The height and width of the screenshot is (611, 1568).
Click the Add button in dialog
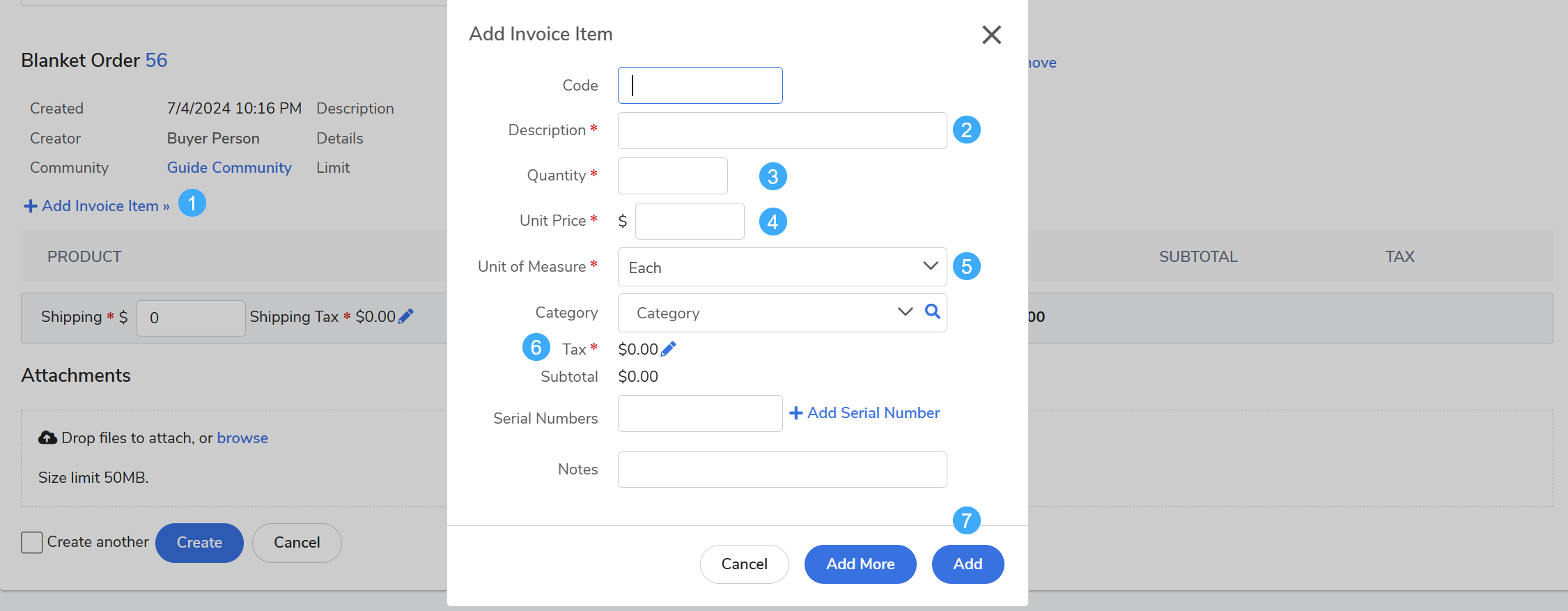tap(968, 564)
